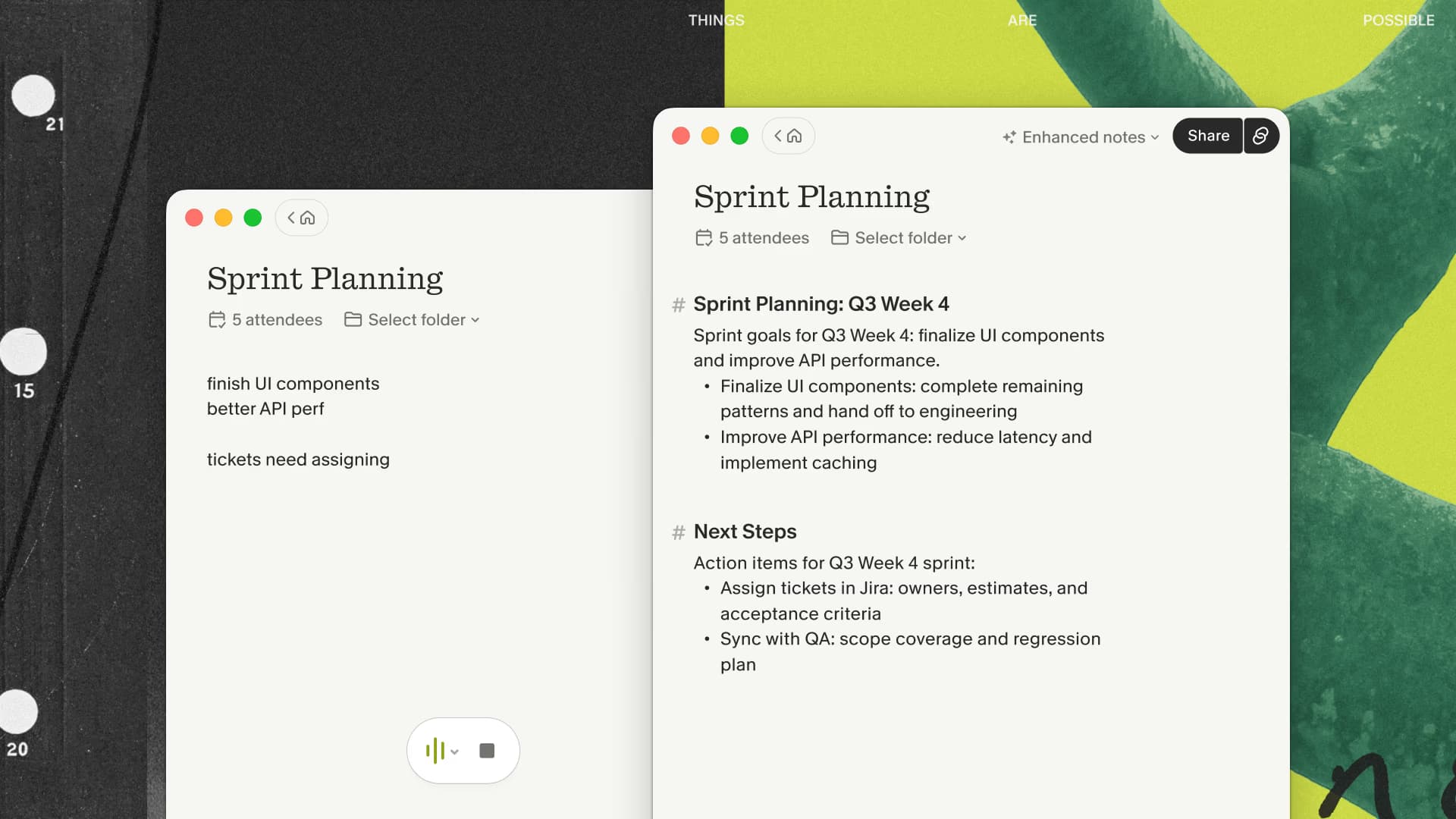Click the paragraph 'Sprint goals for Q3 Week 4'
The width and height of the screenshot is (1456, 819).
click(899, 348)
